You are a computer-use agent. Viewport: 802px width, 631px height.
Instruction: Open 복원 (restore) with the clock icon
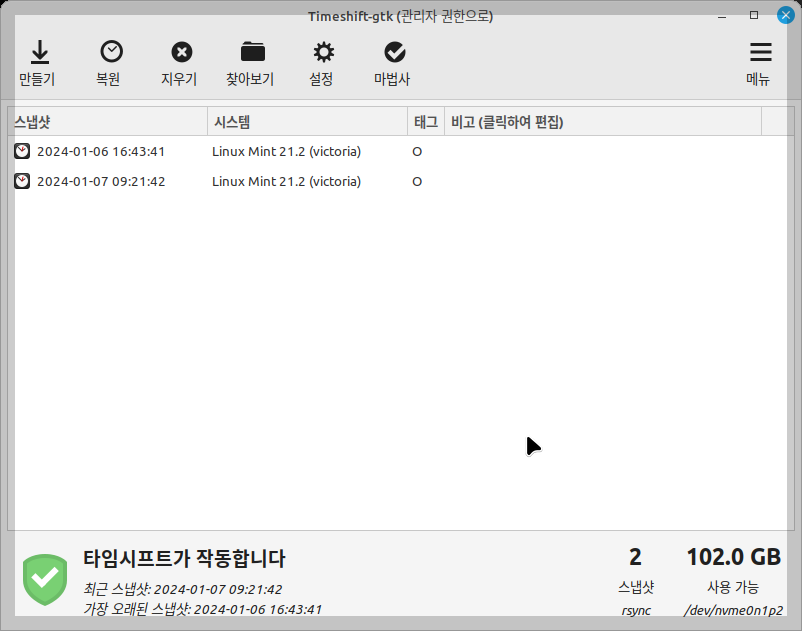click(111, 52)
